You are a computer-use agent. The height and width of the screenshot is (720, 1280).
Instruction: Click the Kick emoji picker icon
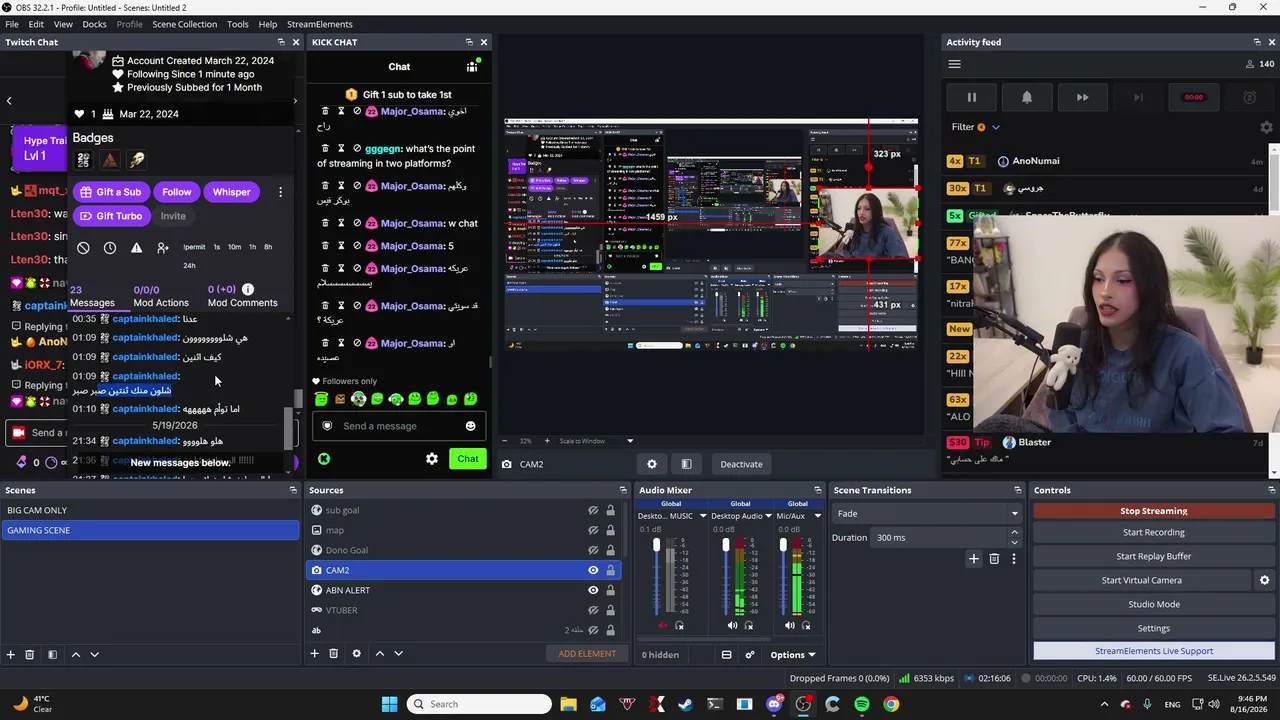[470, 426]
